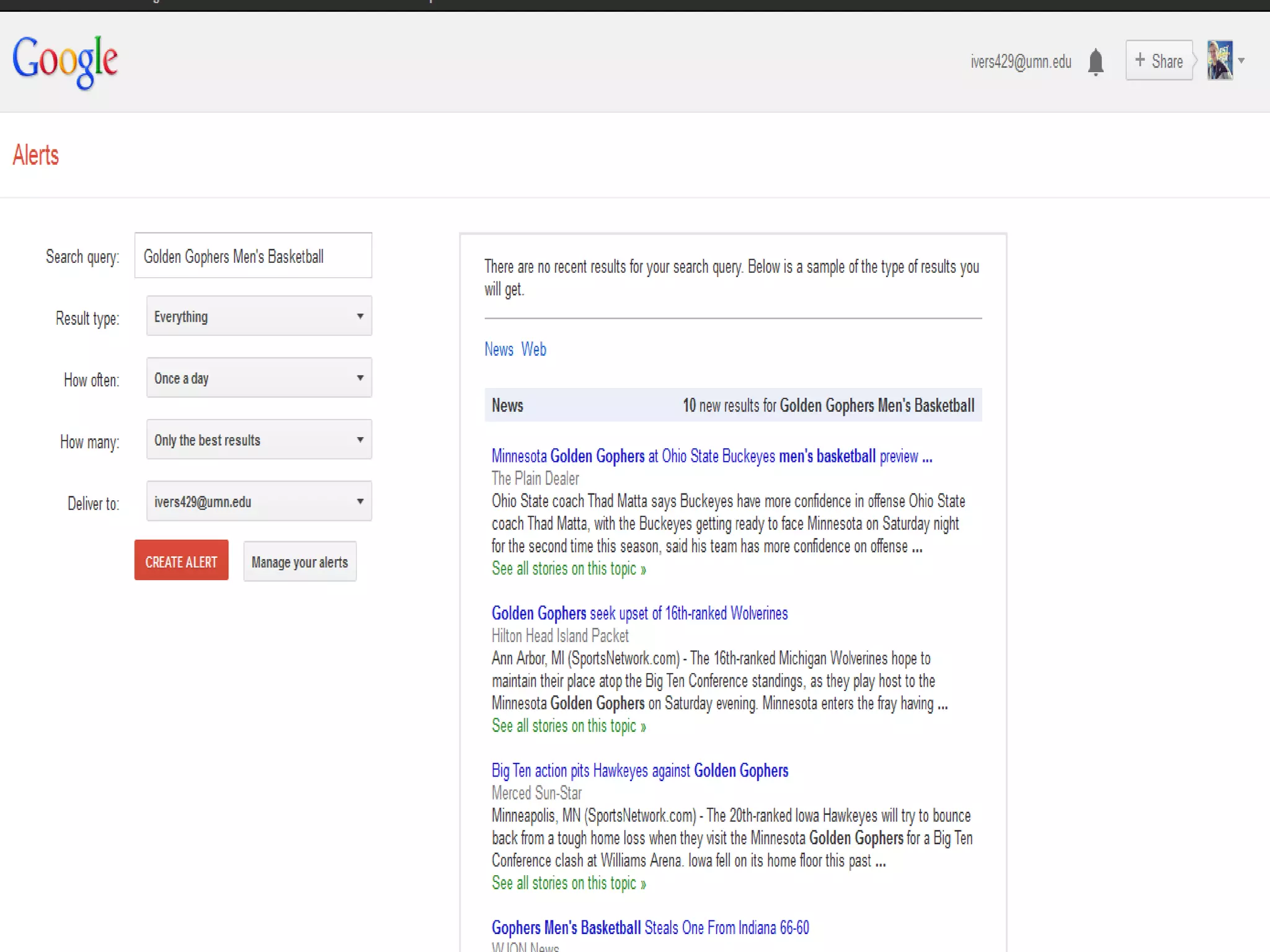Click Manage your alerts button
The height and width of the screenshot is (952, 1270).
point(300,562)
